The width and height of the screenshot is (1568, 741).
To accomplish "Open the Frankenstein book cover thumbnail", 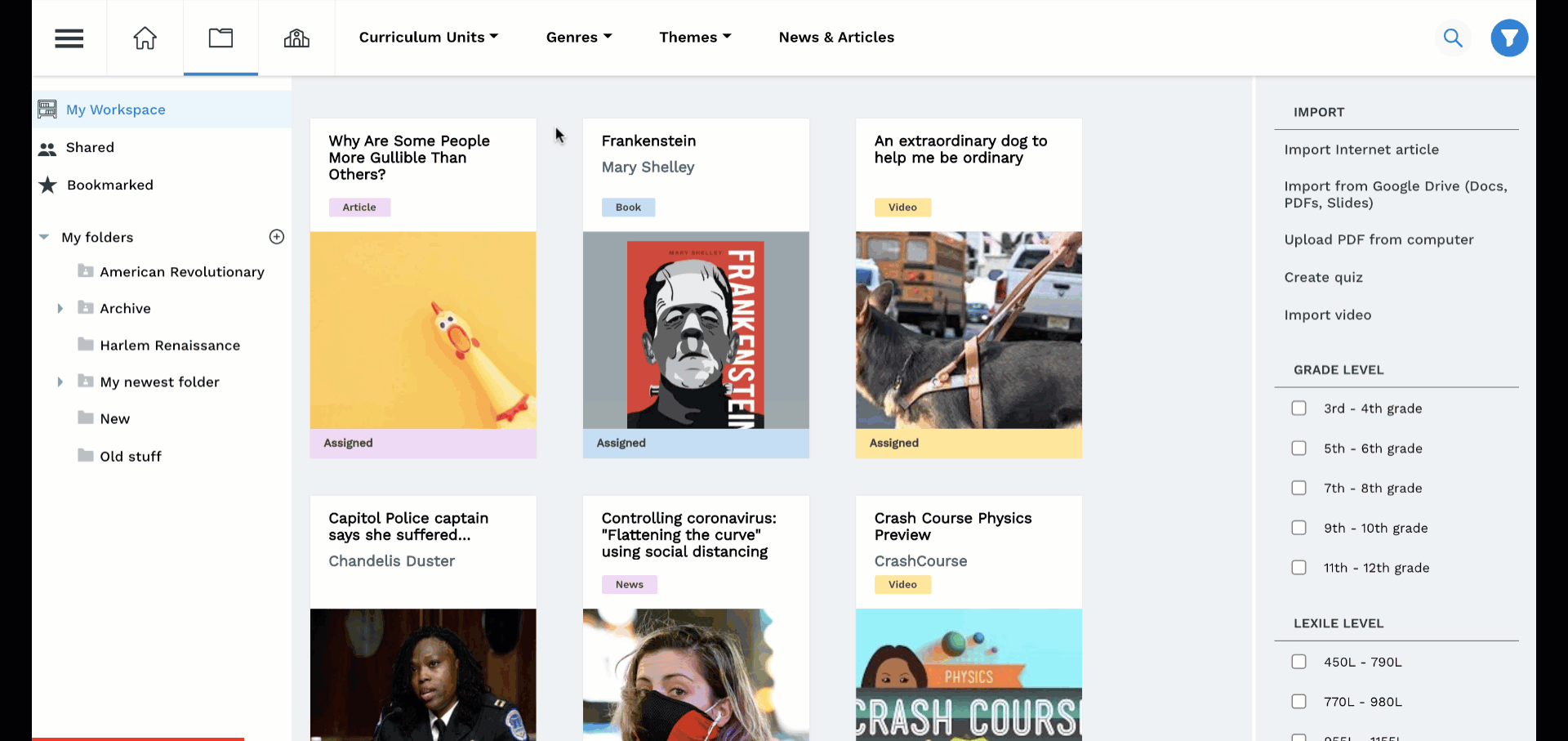I will point(696,330).
